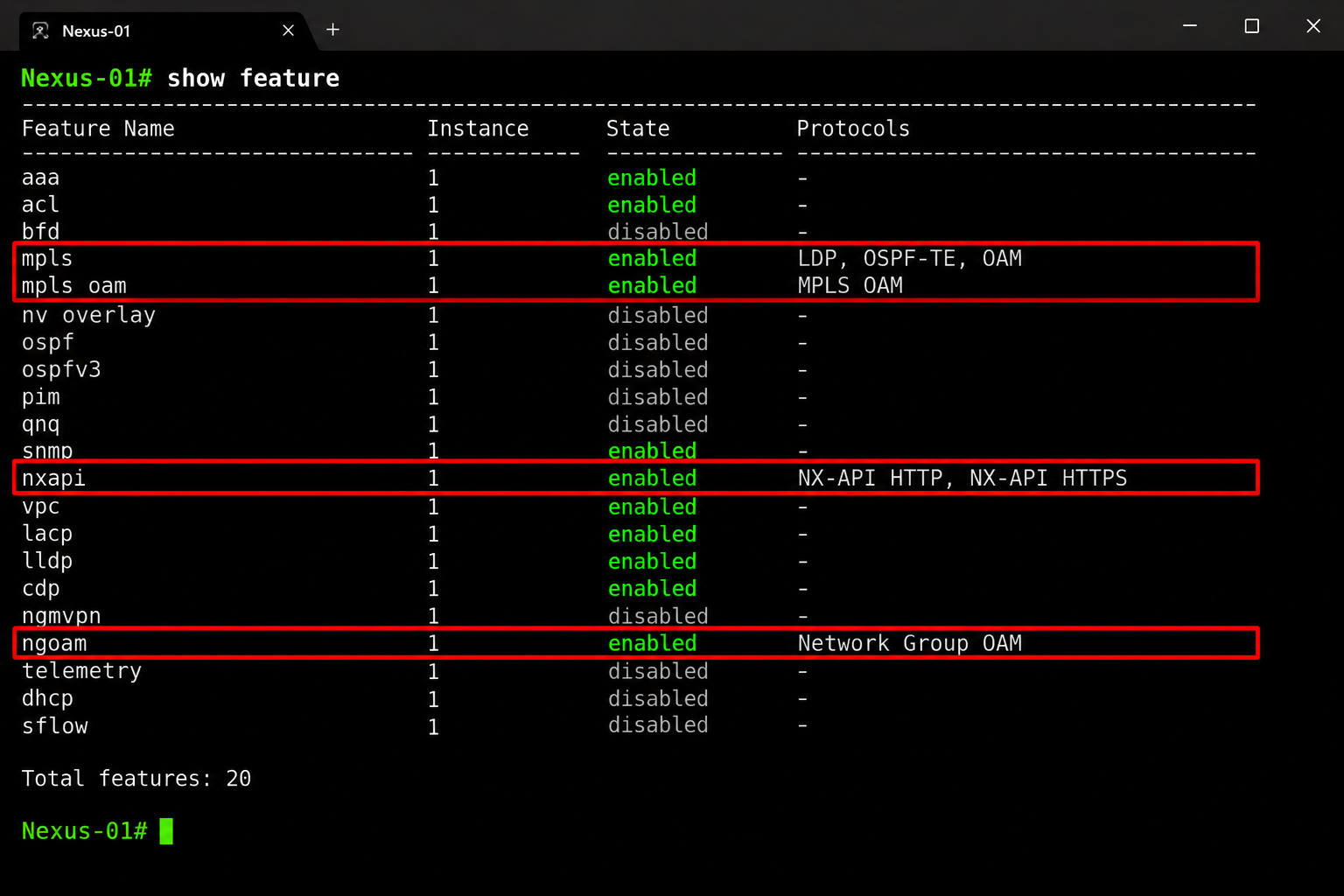This screenshot has width=1344, height=896.
Task: Click the 'lldp' feature name
Action: pos(47,561)
